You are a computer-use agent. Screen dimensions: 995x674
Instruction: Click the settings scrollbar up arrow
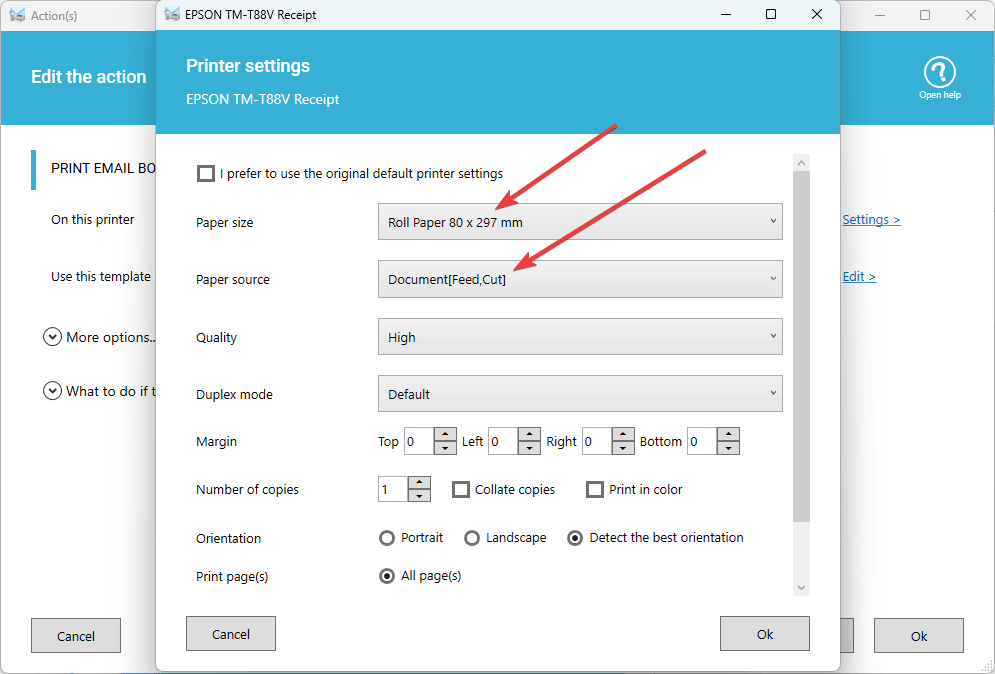[x=801, y=162]
